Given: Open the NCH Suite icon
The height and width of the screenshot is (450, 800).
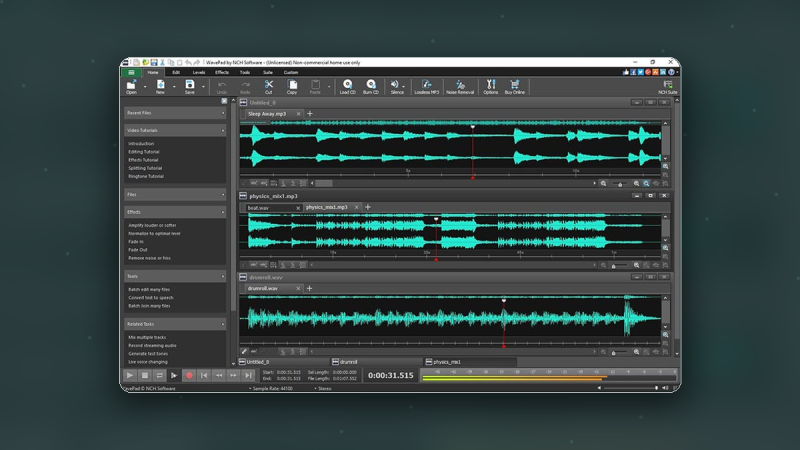Looking at the screenshot, I should [x=668, y=86].
